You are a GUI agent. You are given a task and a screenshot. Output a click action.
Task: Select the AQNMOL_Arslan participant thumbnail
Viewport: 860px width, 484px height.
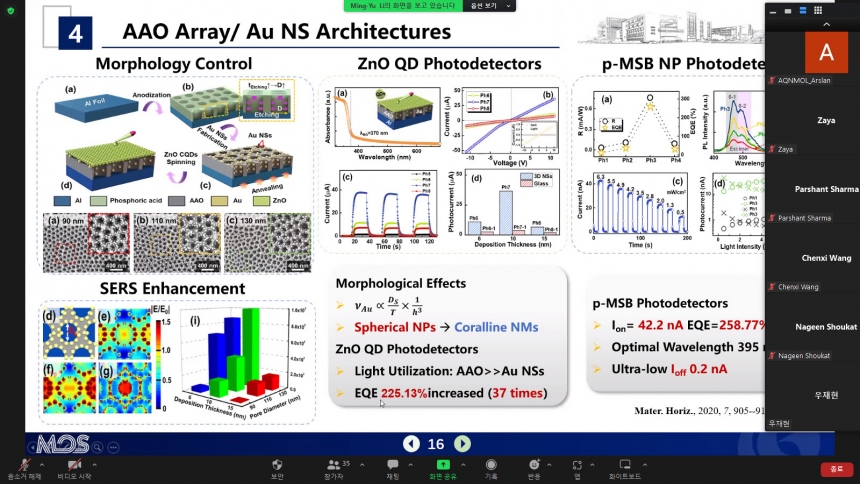812,58
